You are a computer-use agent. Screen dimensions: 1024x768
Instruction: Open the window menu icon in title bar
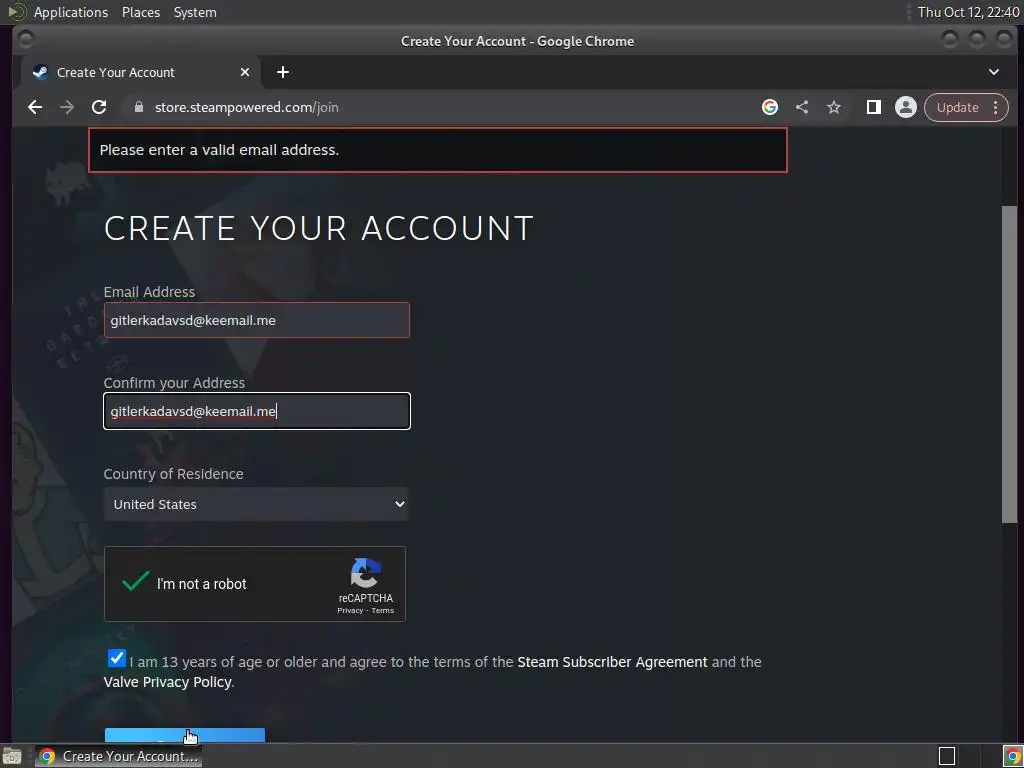tap(26, 40)
